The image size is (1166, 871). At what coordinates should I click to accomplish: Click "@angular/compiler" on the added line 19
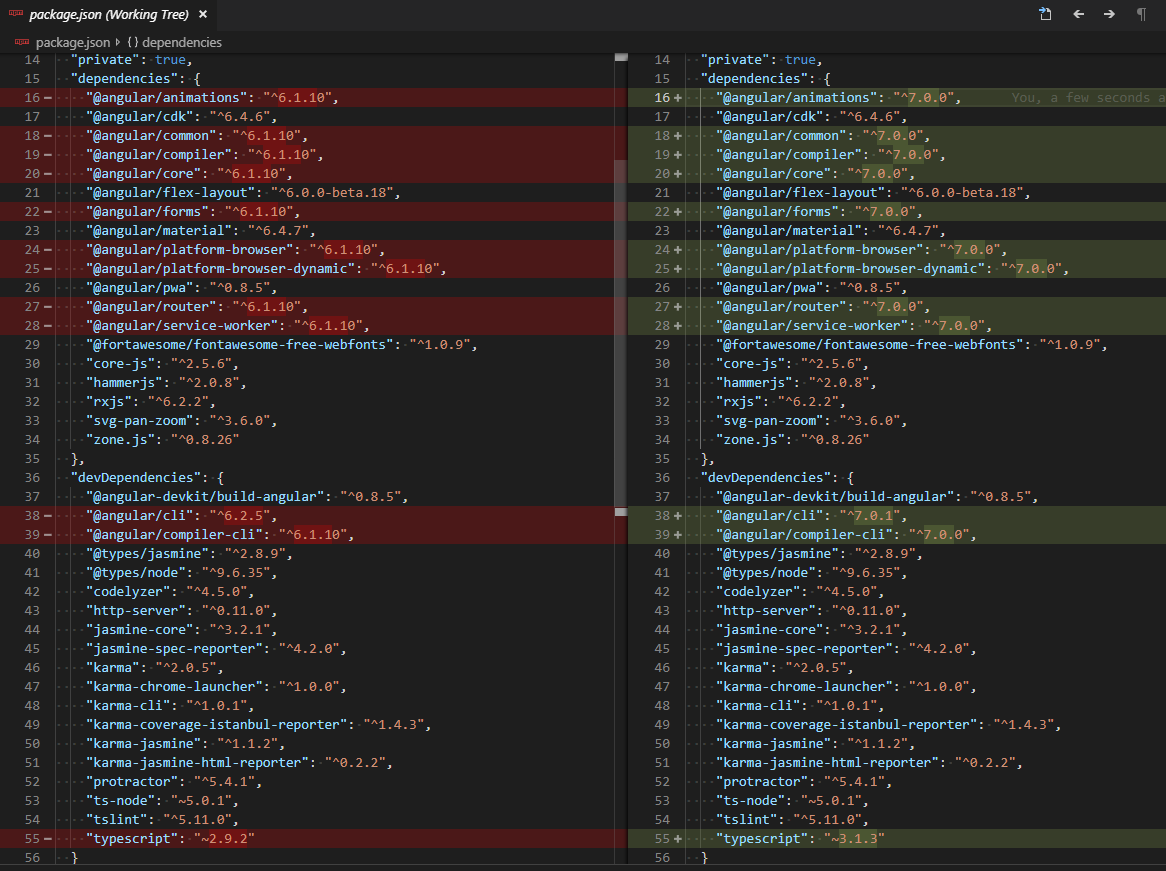point(789,155)
